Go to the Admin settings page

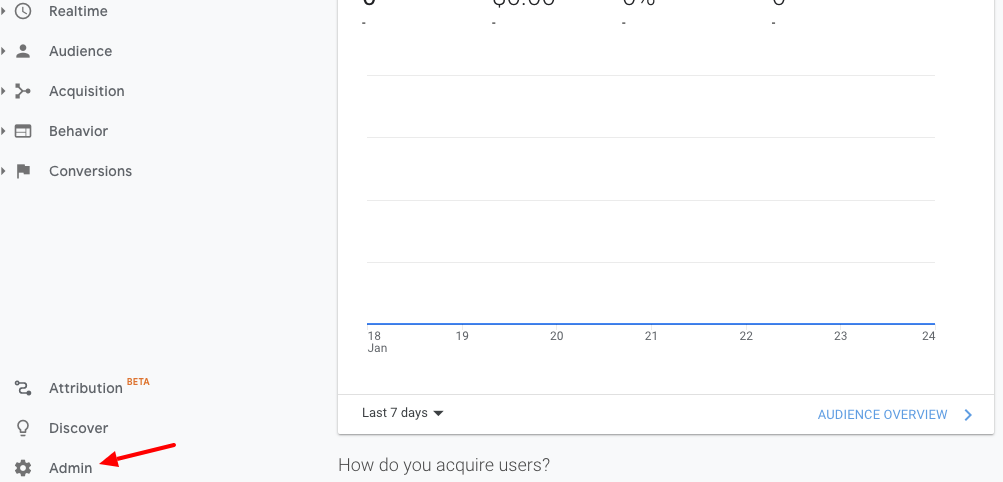click(x=70, y=468)
